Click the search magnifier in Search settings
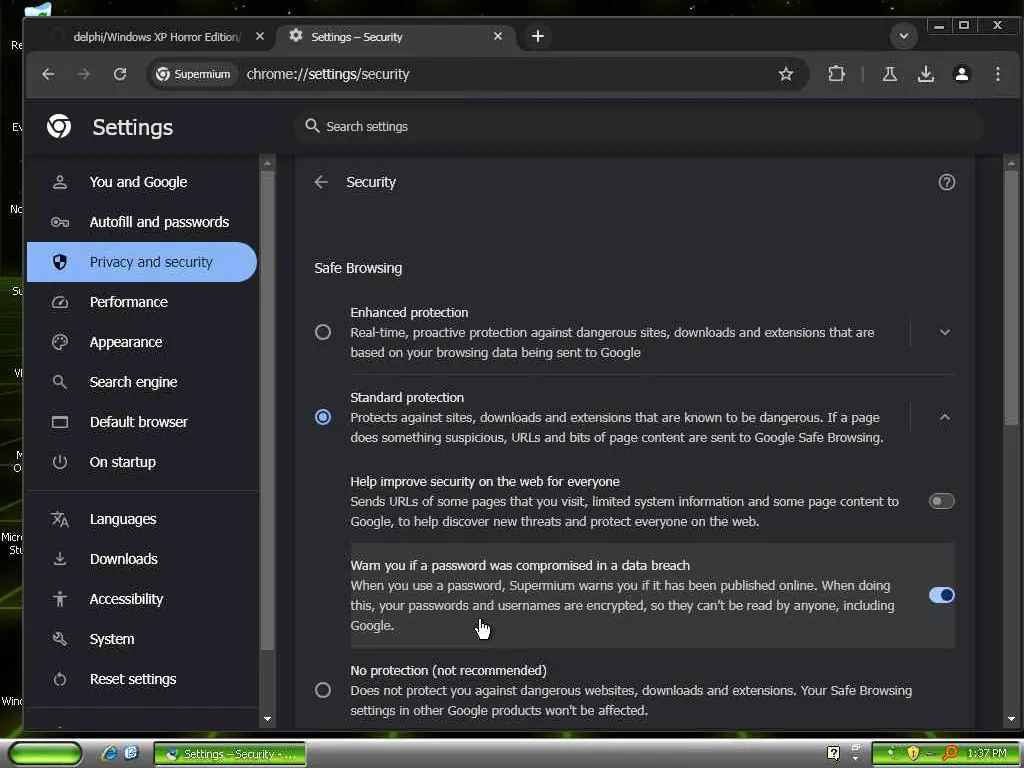Screen dimensions: 1024x768 tap(312, 126)
